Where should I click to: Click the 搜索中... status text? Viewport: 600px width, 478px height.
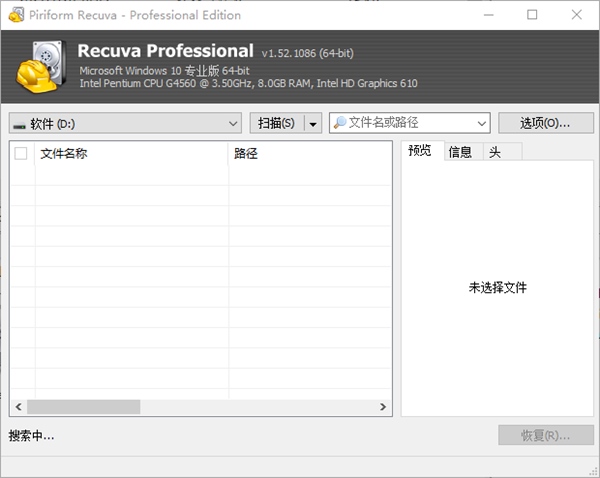[31, 436]
